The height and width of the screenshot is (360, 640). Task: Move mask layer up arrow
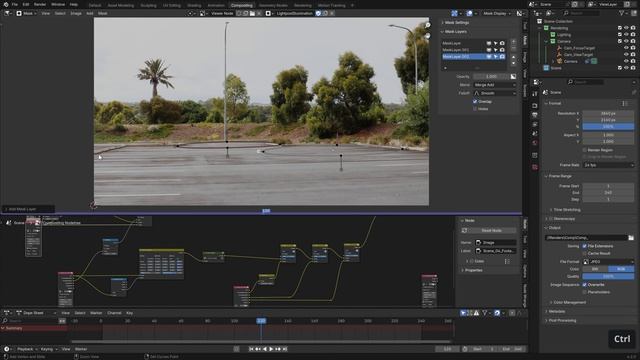coord(513,57)
